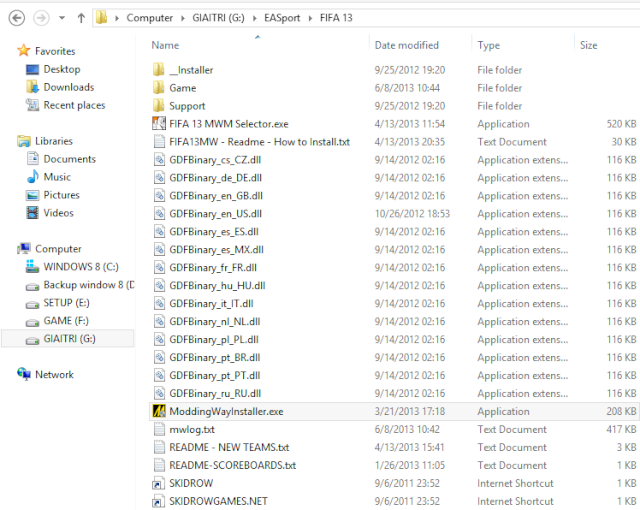This screenshot has width=640, height=510.
Task: Sort files by the Size column header
Action: pyautogui.click(x=589, y=45)
